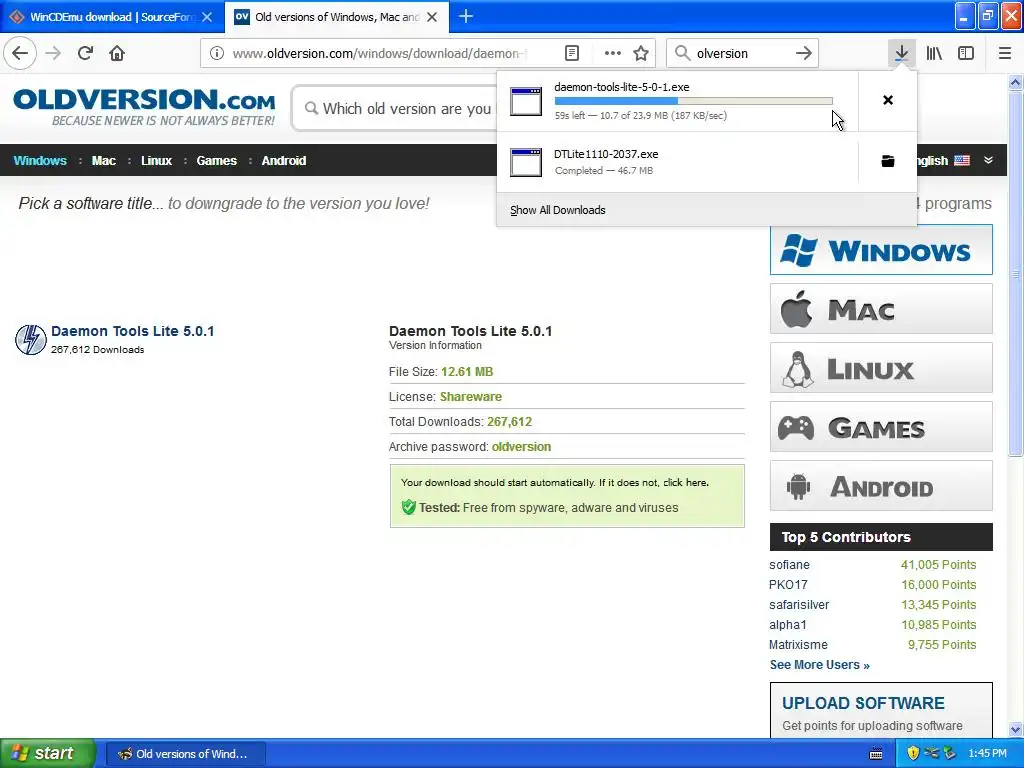Click the oldversion archive password text

(x=521, y=447)
